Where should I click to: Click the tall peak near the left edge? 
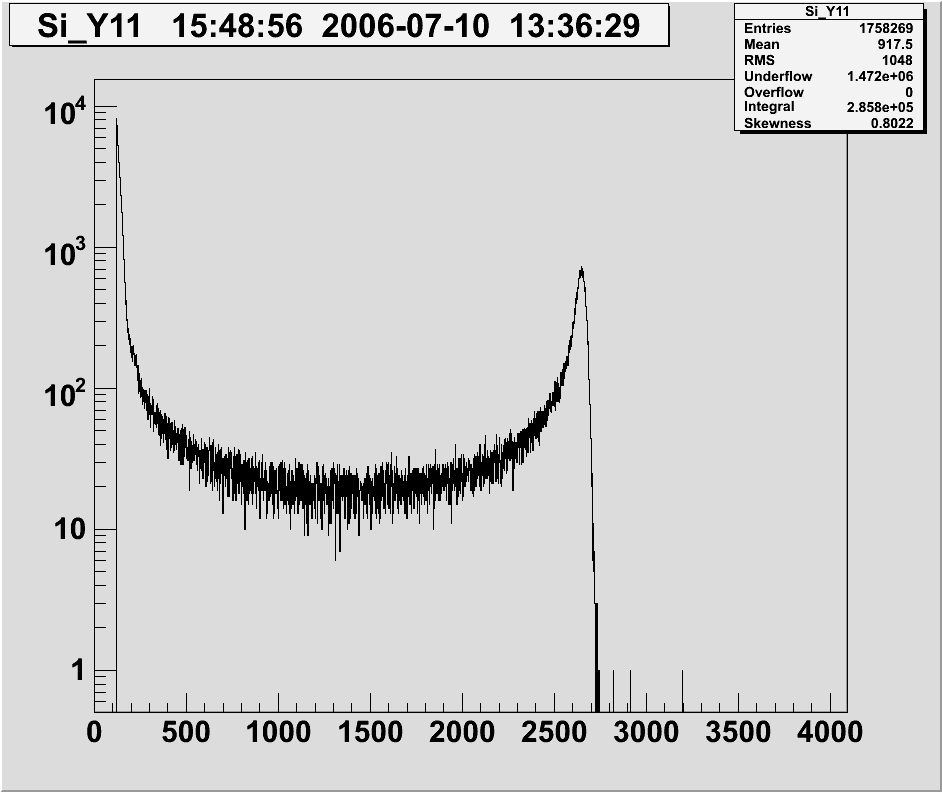tap(116, 125)
